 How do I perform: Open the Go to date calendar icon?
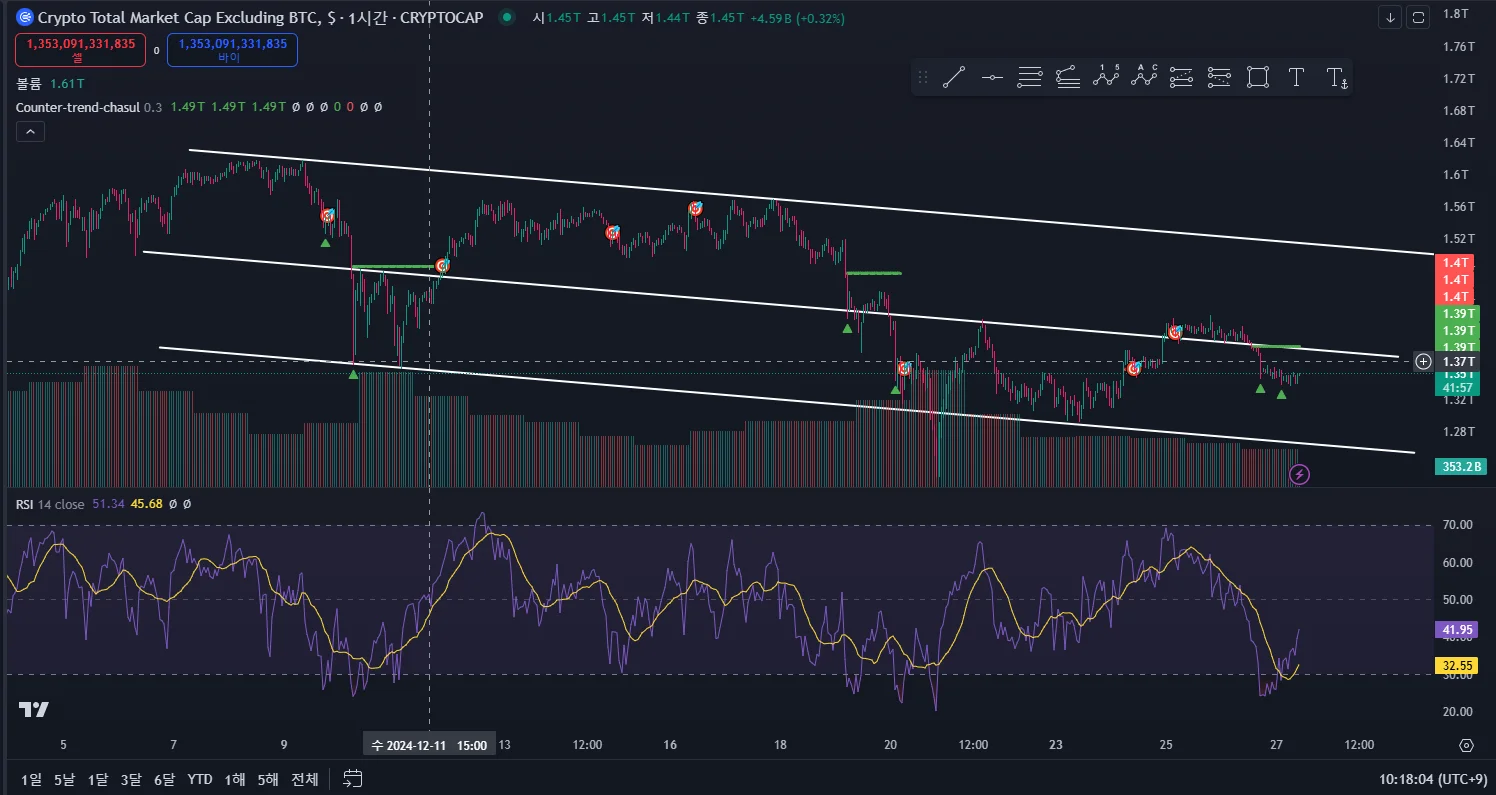pyautogui.click(x=352, y=778)
